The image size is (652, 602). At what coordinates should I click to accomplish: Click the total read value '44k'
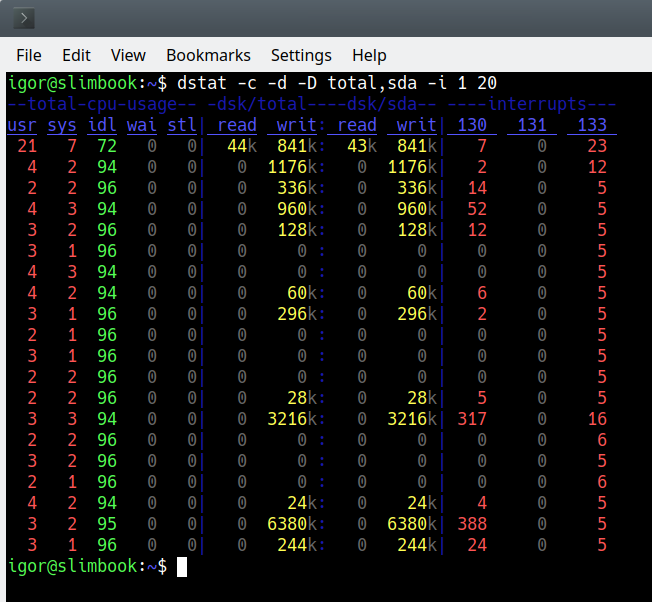pos(242,146)
